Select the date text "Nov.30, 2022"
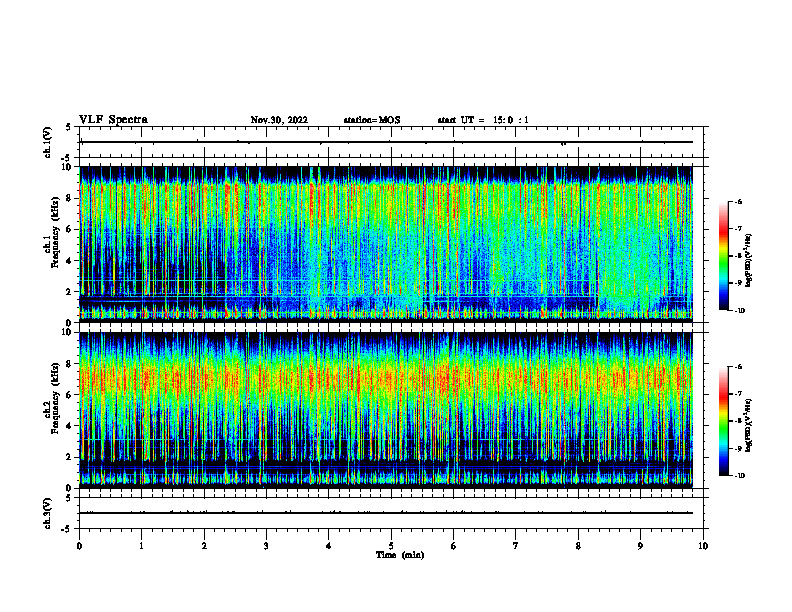792x612 pixels. click(x=279, y=120)
